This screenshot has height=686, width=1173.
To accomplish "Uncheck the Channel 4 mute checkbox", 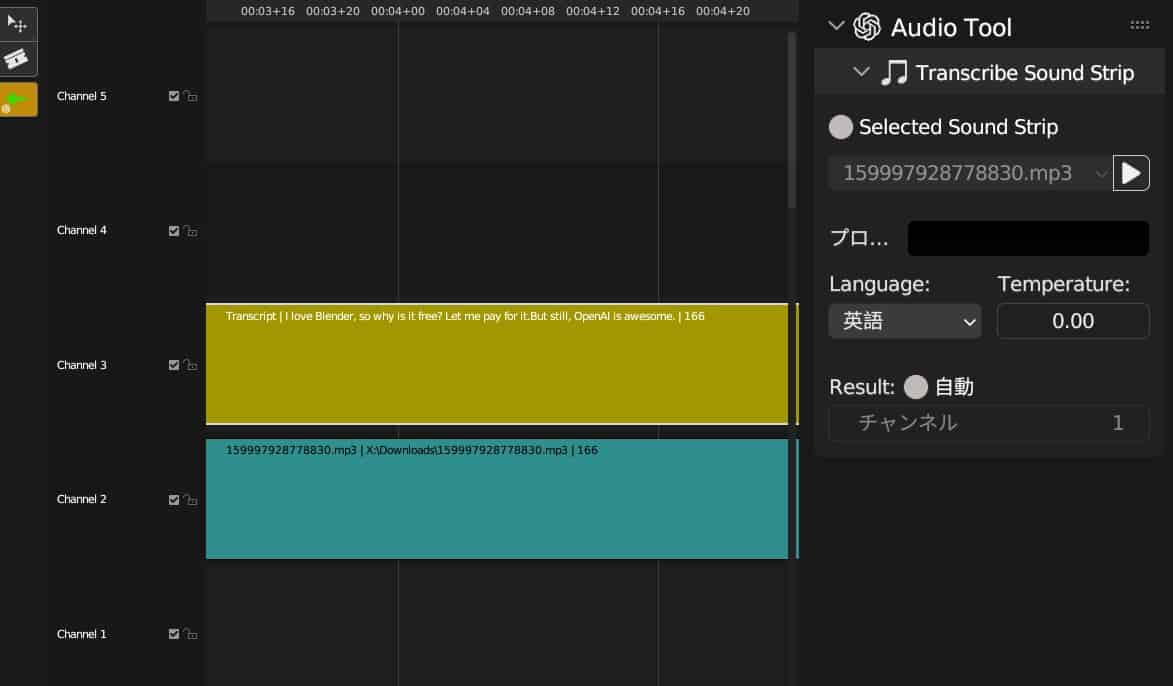I will 174,230.
